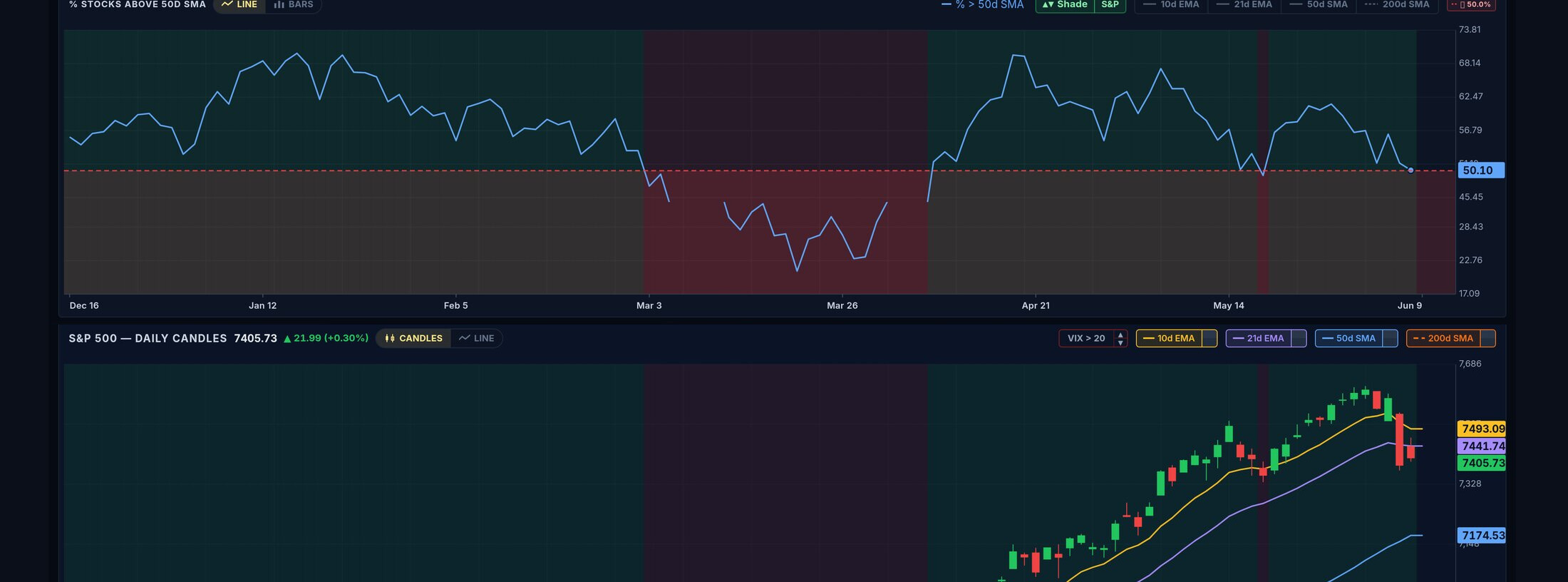The image size is (1568, 582).
Task: Decrease VIX threshold with down arrow
Action: point(1120,342)
